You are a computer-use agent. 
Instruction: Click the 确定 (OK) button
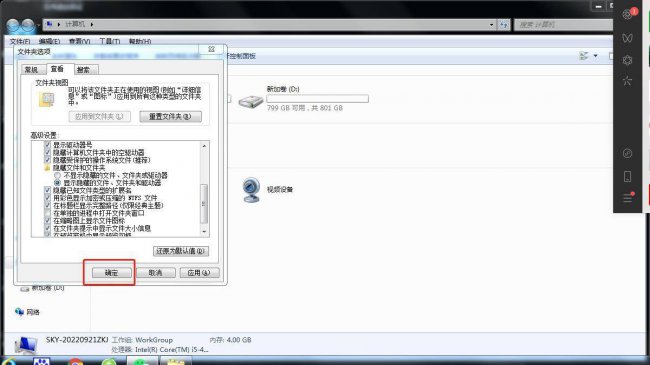coord(112,273)
